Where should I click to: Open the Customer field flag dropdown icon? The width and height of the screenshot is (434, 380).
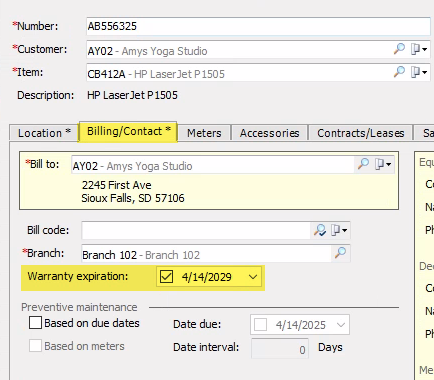point(419,49)
